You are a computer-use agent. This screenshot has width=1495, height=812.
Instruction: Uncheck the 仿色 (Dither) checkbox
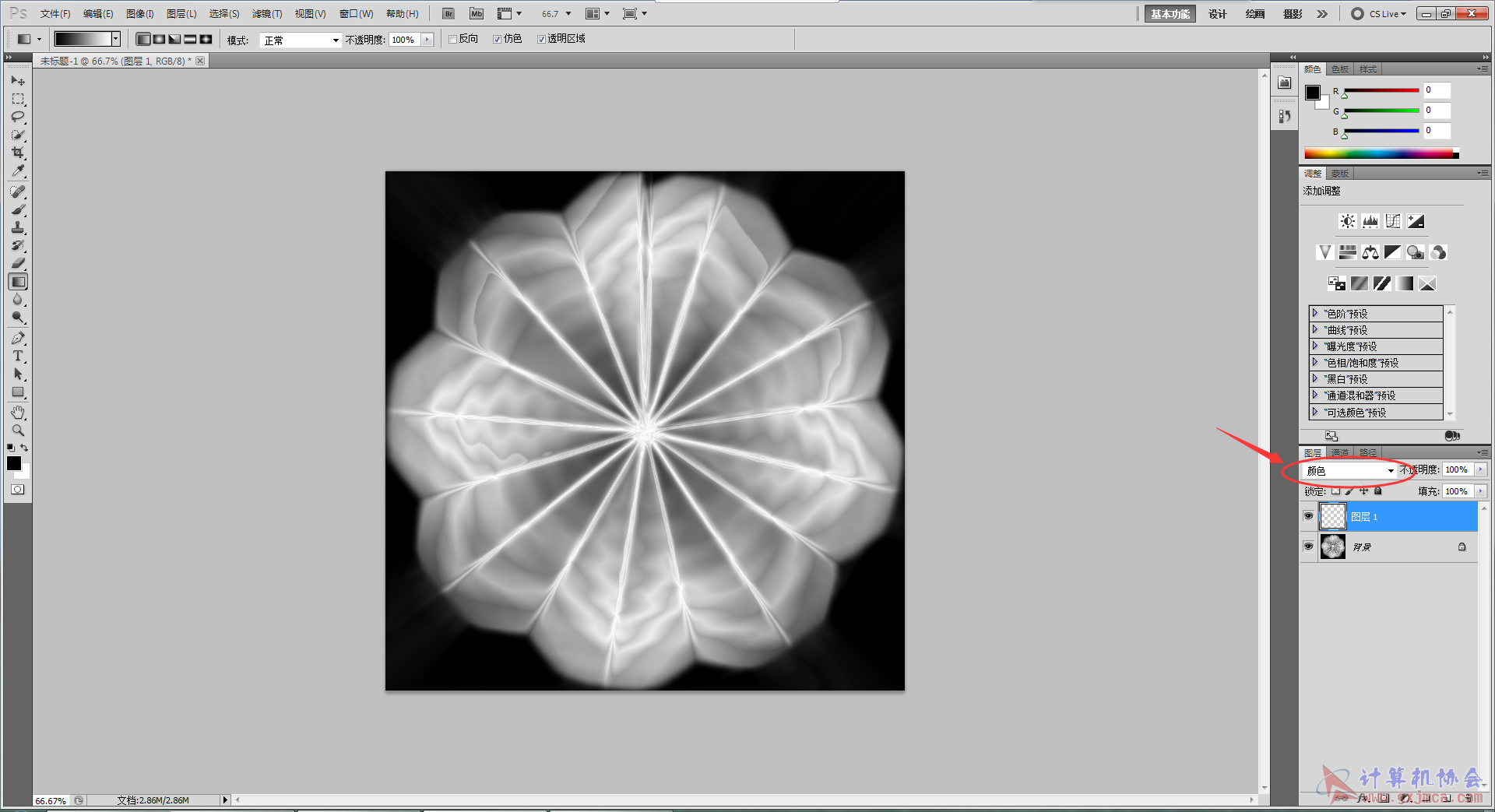tap(497, 39)
